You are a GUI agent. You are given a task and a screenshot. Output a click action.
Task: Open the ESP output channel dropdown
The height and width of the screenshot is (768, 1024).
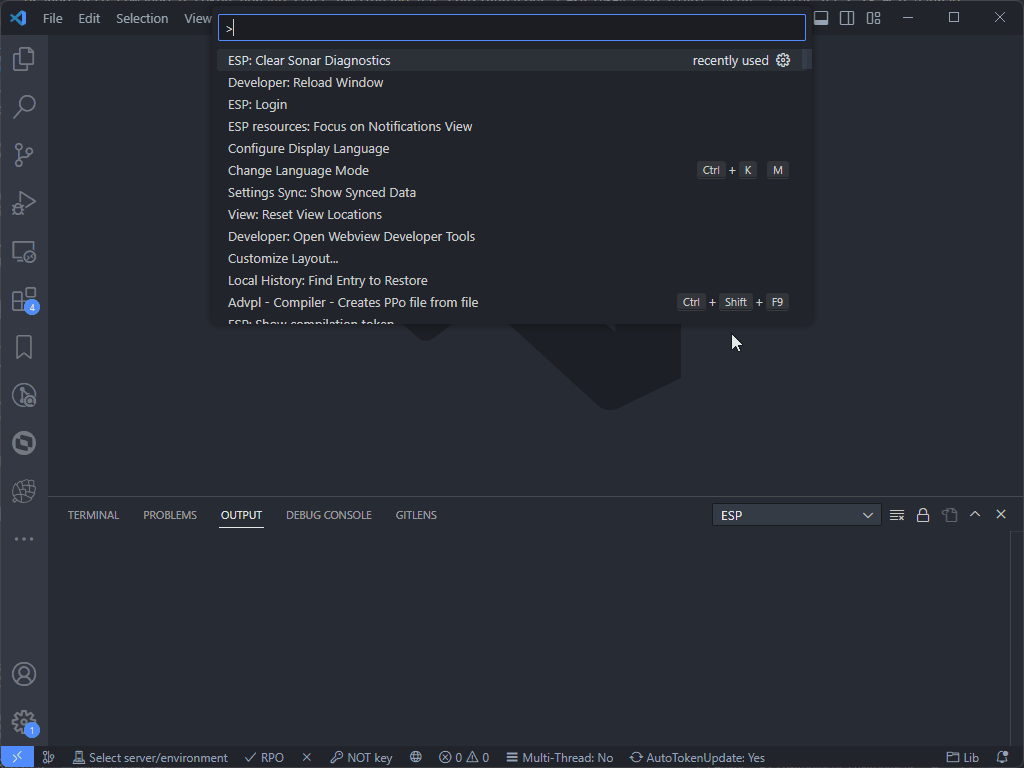(x=796, y=515)
